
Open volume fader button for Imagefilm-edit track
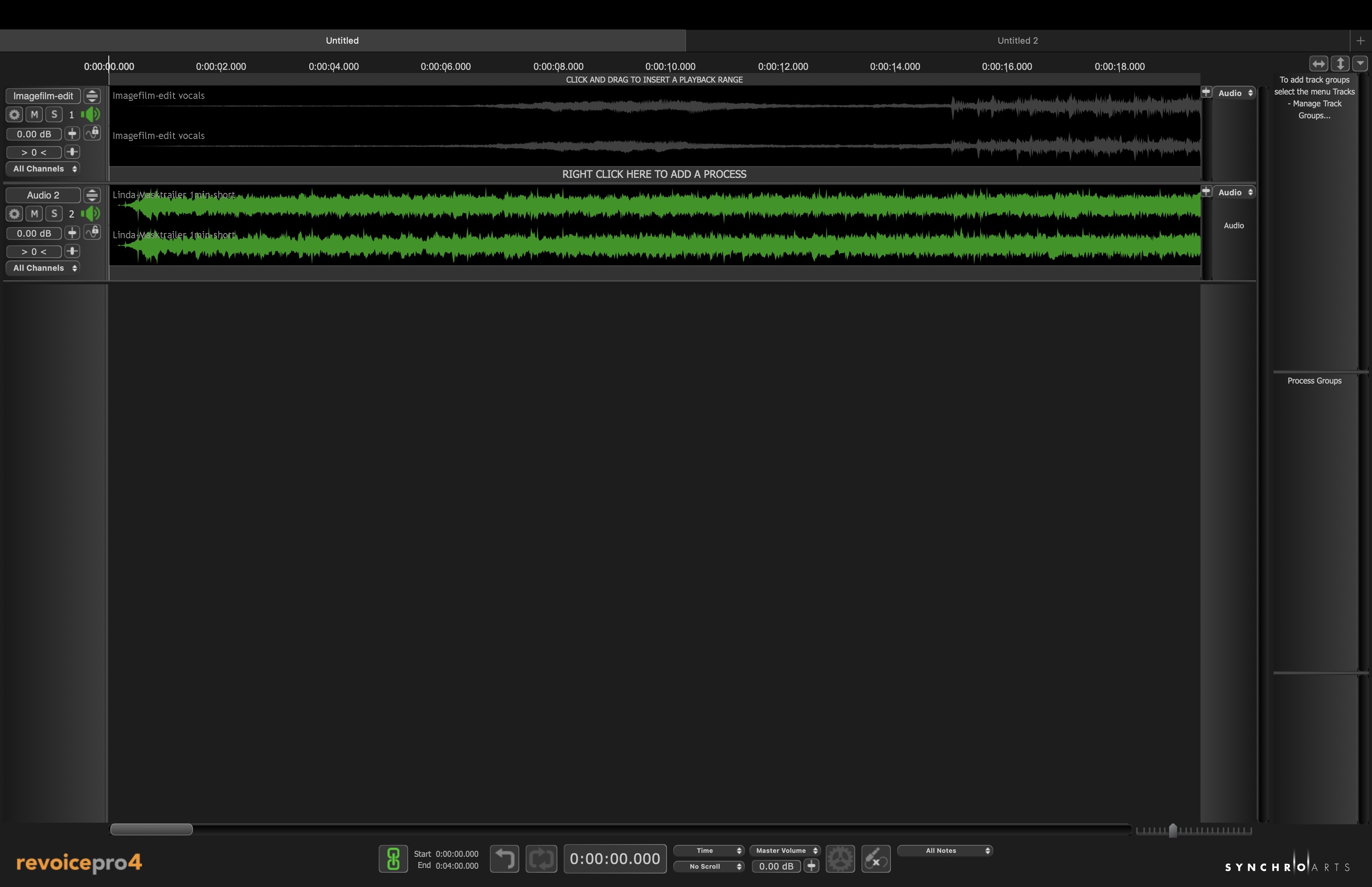click(72, 134)
